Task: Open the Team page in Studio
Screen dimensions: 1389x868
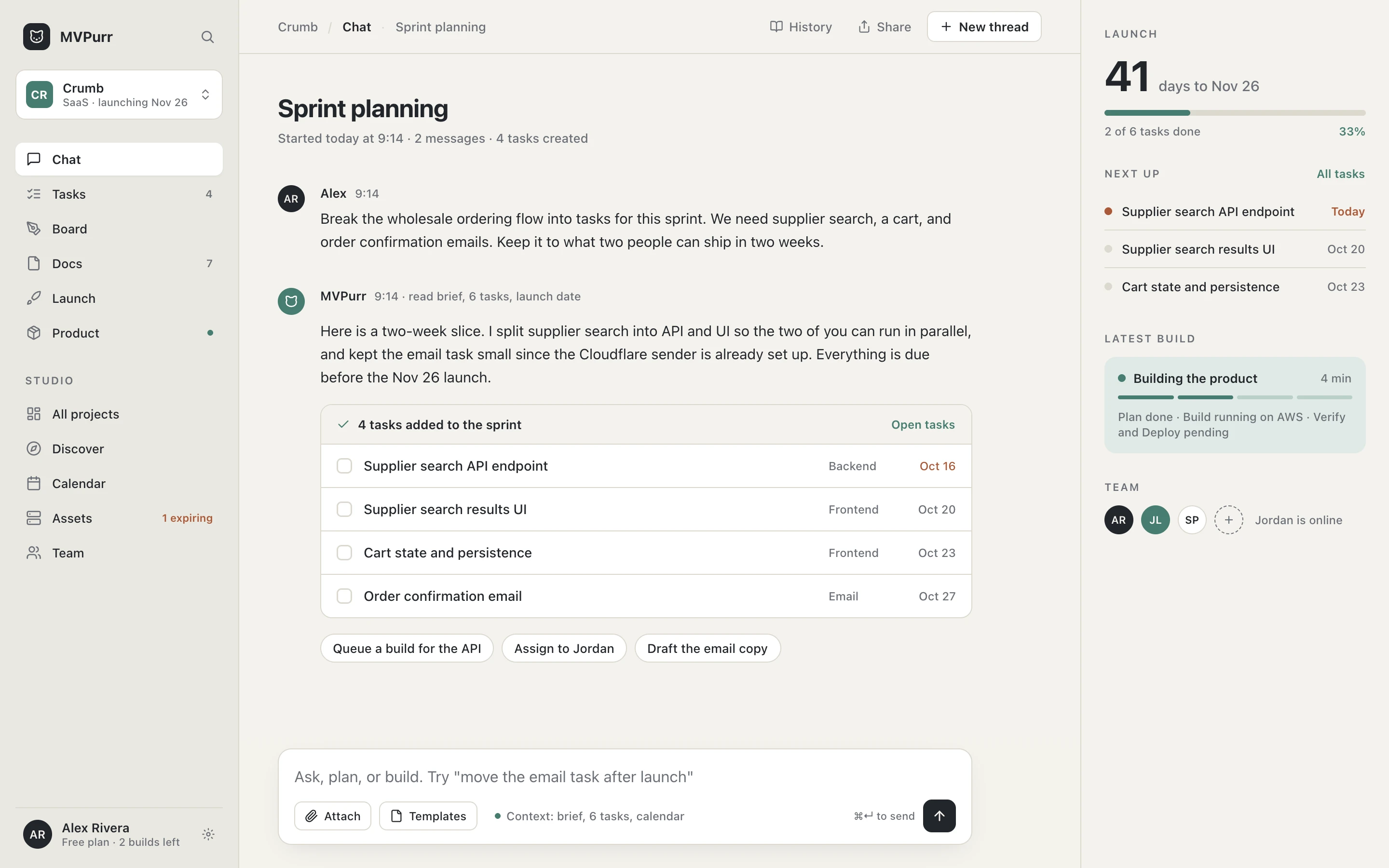Action: (x=119, y=553)
